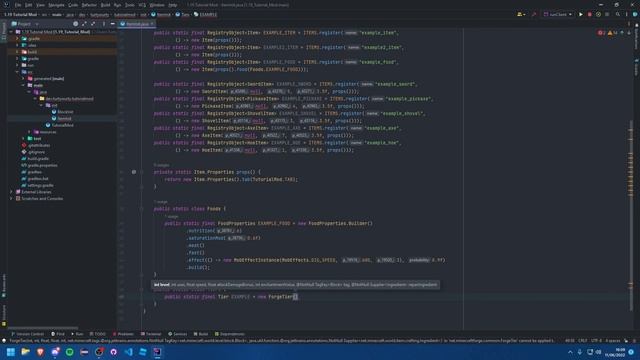Hide the Project tool window (minus icon)

coord(113,24)
